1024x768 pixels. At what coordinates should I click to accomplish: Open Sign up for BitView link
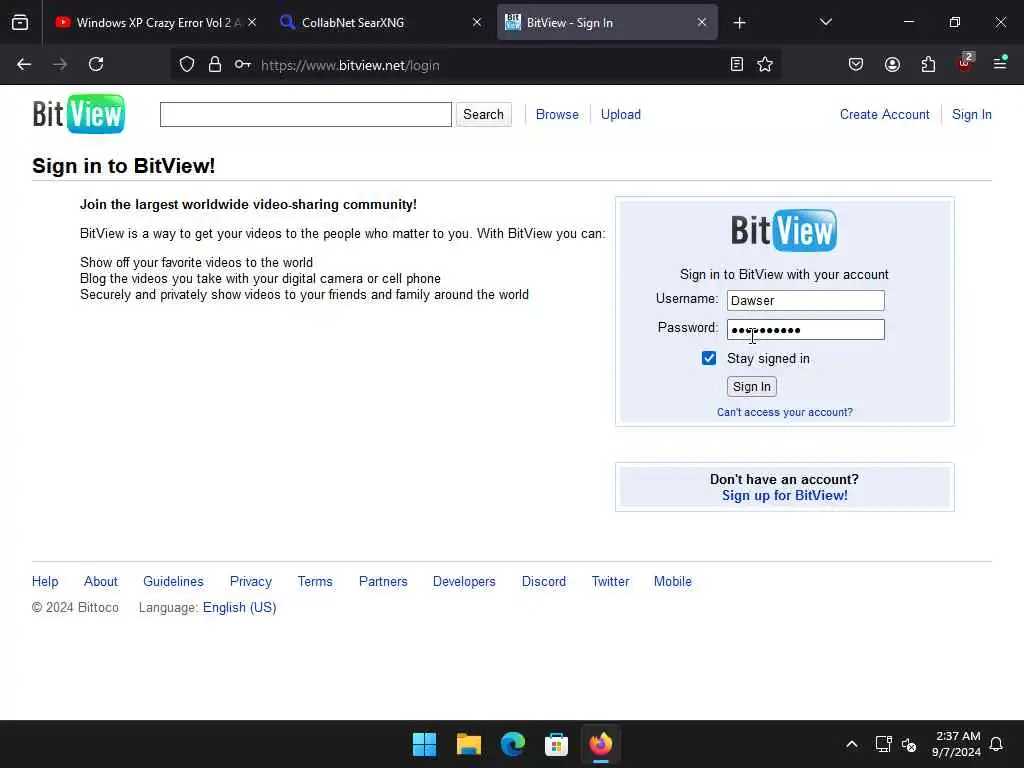784,496
